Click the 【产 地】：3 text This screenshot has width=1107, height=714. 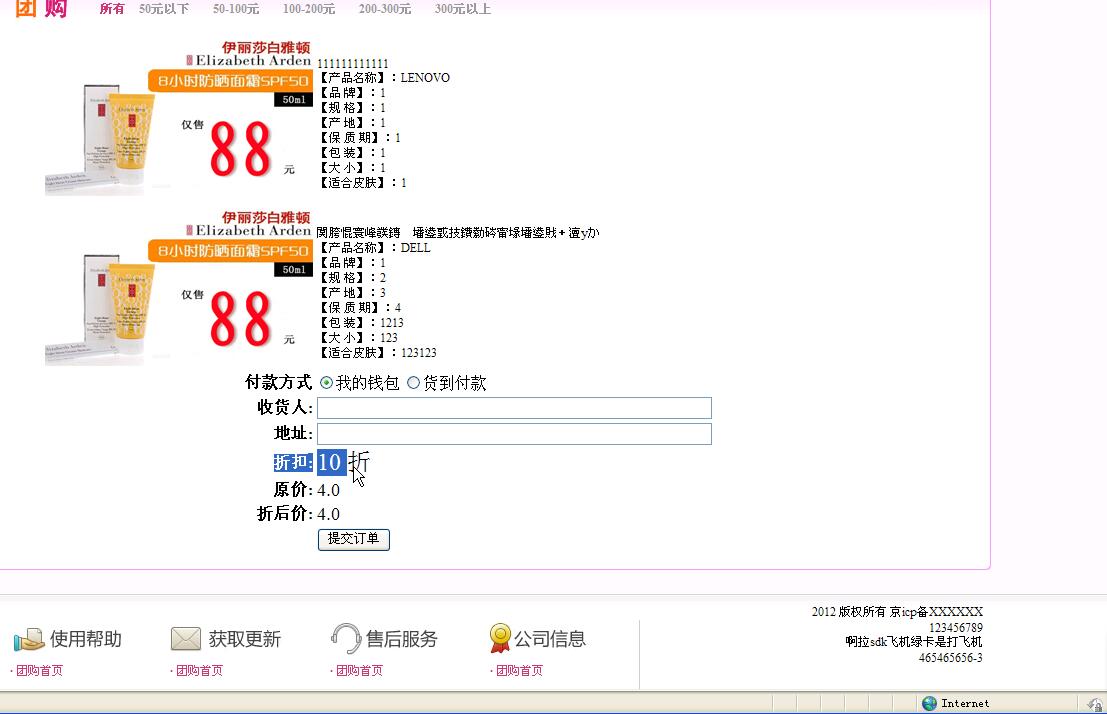pos(352,293)
